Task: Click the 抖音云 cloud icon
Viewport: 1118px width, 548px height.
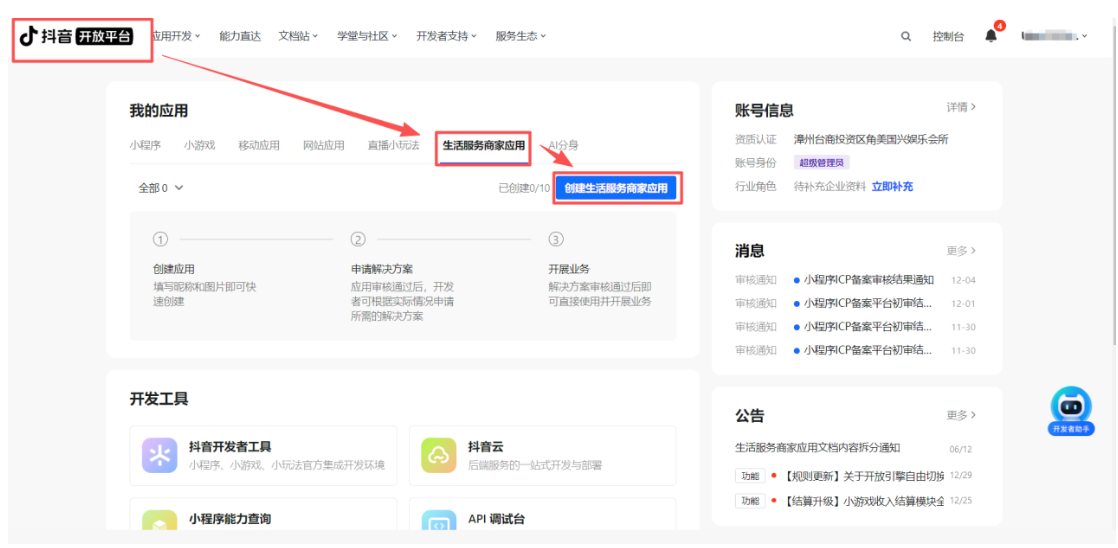Action: pos(439,455)
